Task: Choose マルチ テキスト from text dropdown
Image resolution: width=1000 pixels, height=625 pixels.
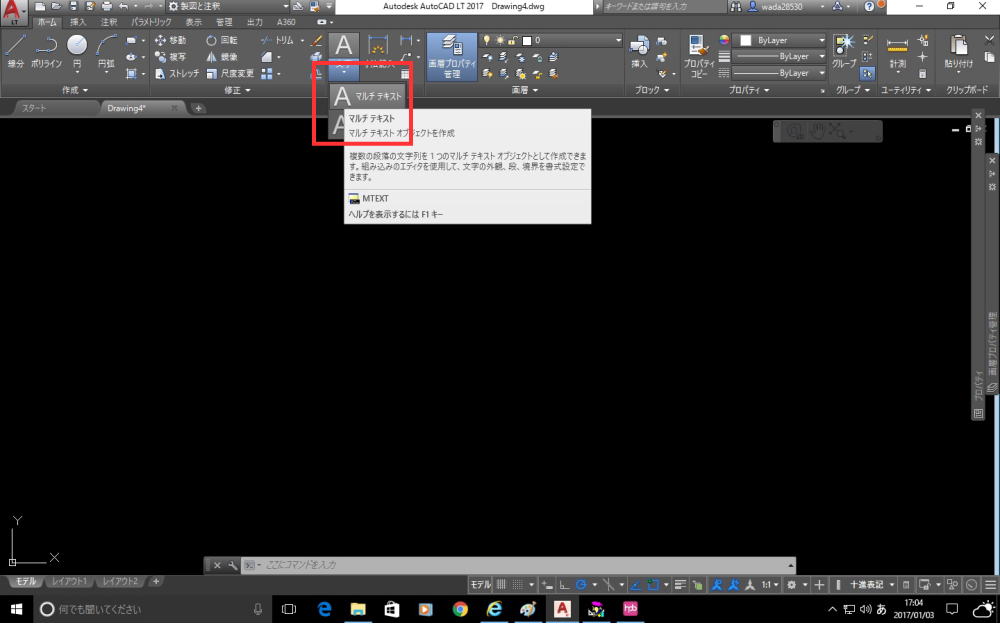Action: [368, 96]
